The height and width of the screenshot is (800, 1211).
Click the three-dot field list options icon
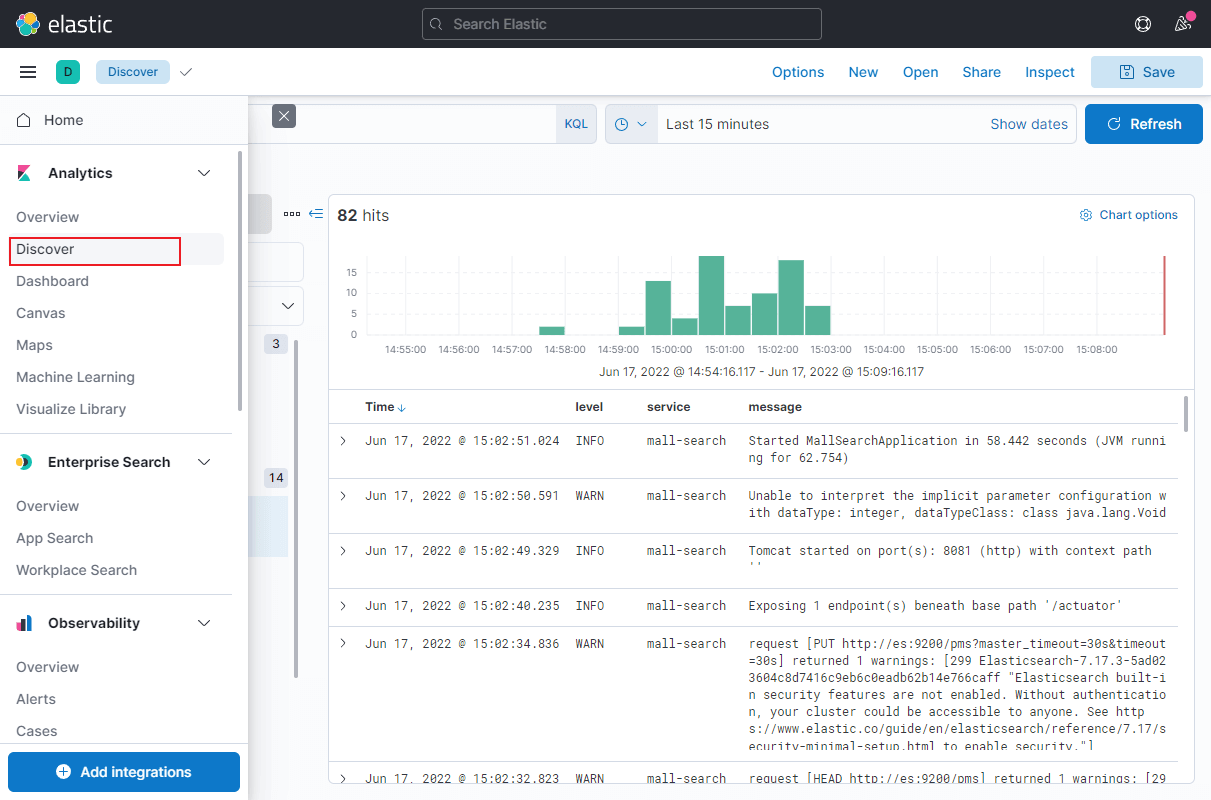click(x=292, y=214)
